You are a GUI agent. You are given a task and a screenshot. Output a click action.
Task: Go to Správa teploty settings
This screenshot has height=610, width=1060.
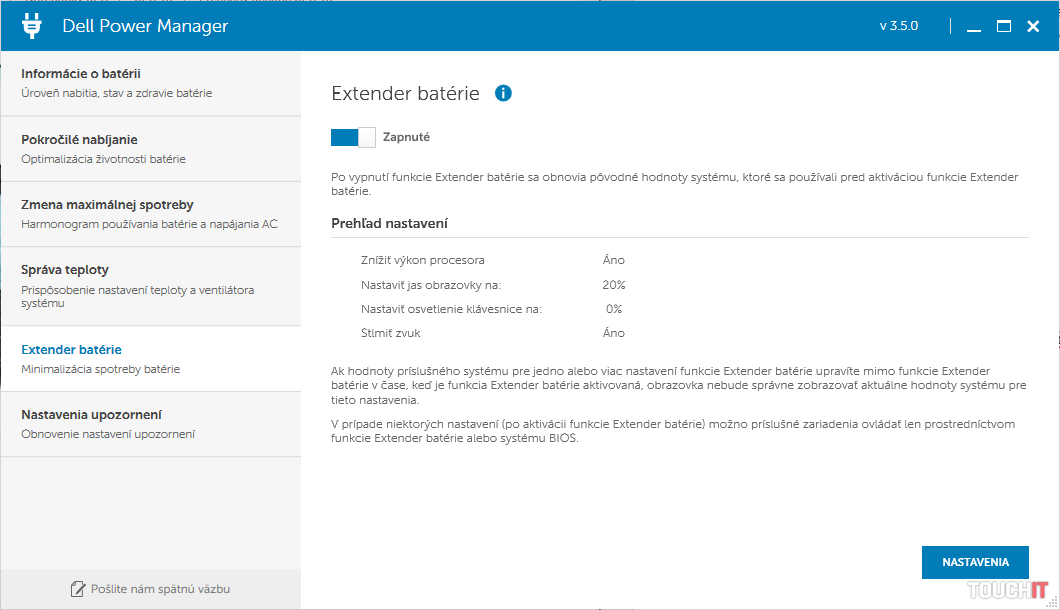[150, 285]
